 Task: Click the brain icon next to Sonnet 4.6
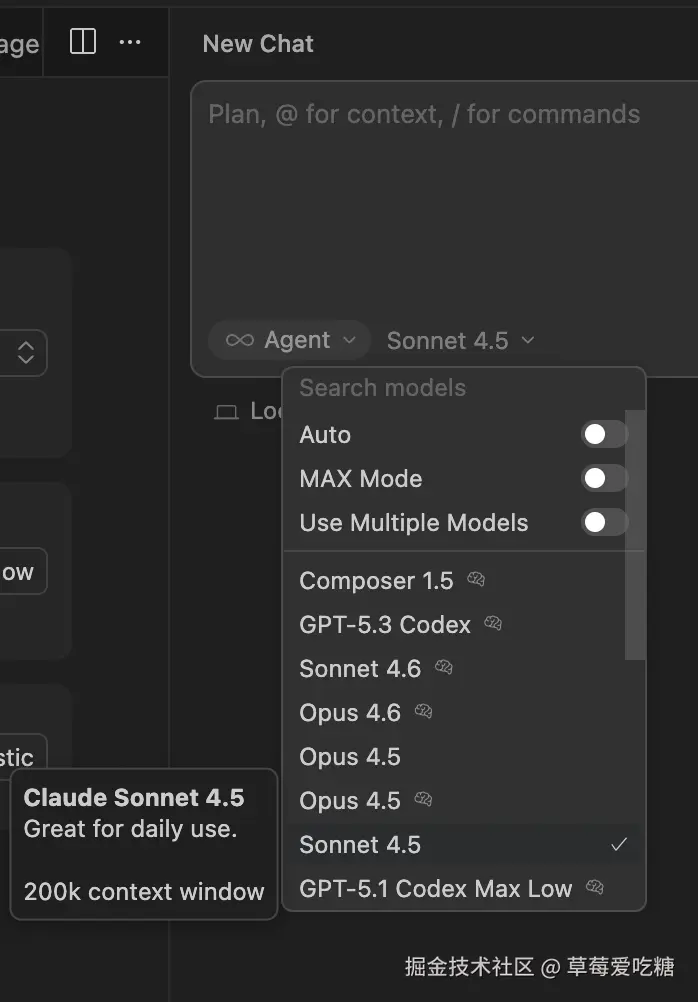pyautogui.click(x=444, y=668)
